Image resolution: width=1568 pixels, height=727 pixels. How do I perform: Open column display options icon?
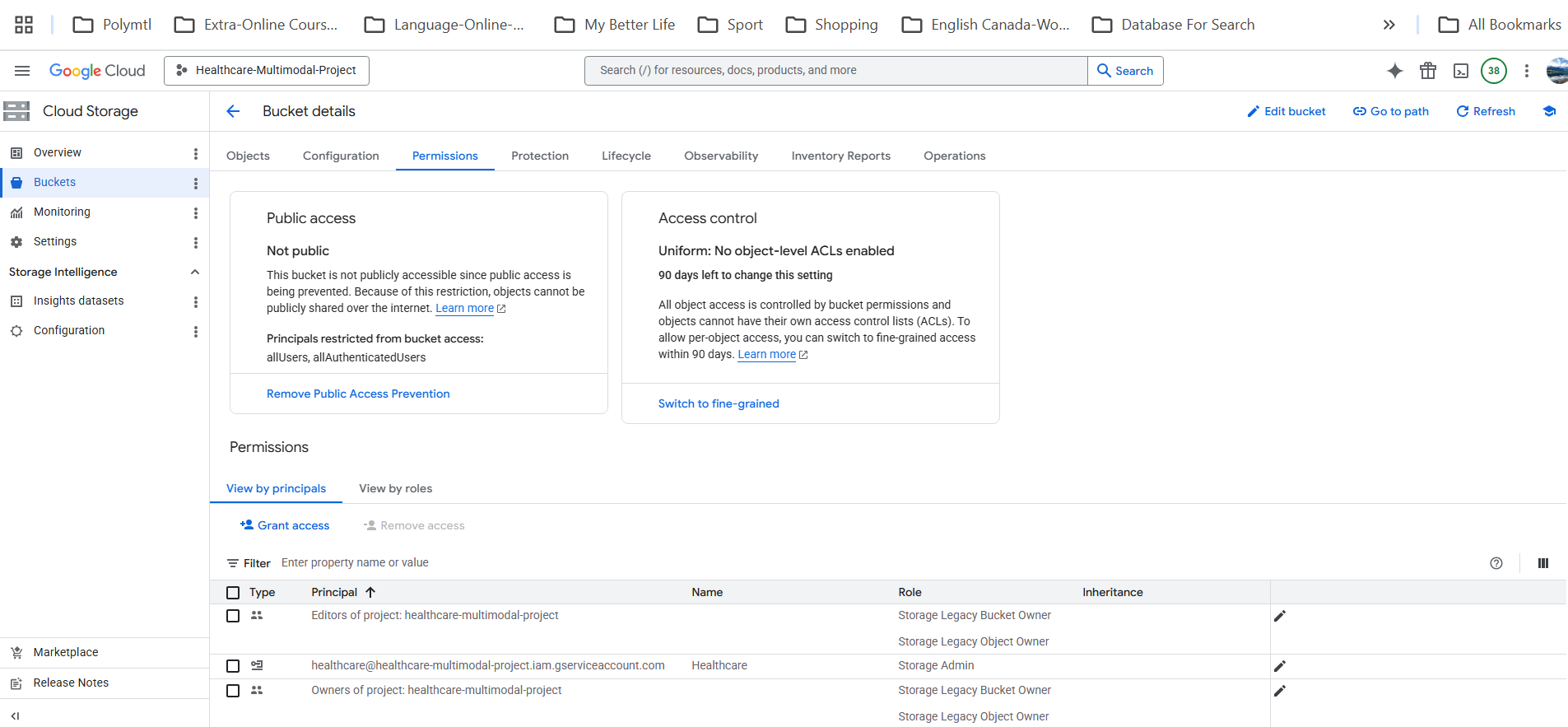point(1543,563)
